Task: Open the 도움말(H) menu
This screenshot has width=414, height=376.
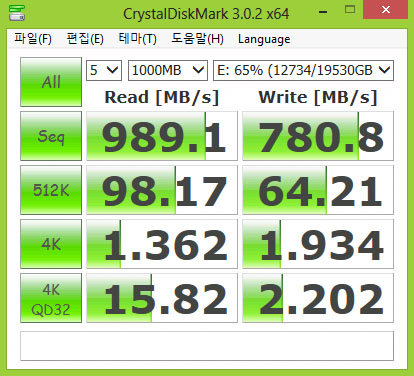Action: point(197,39)
